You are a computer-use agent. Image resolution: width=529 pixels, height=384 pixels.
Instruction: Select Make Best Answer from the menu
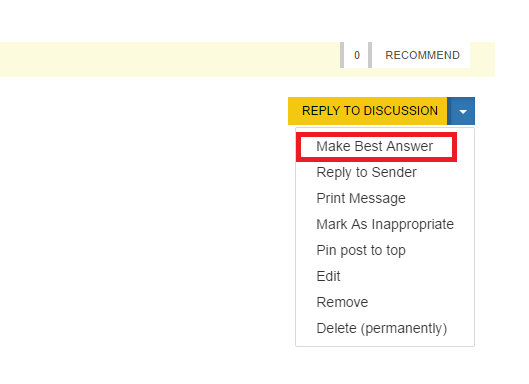(376, 147)
